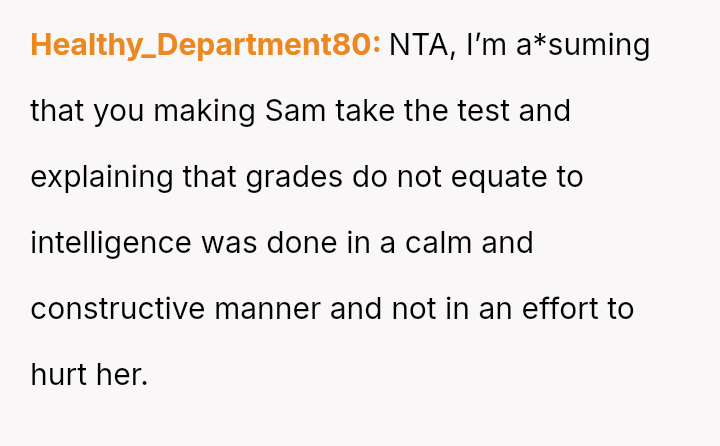The height and width of the screenshot is (446, 720).
Task: Click the word "manner" in the comment
Action: tap(268, 309)
